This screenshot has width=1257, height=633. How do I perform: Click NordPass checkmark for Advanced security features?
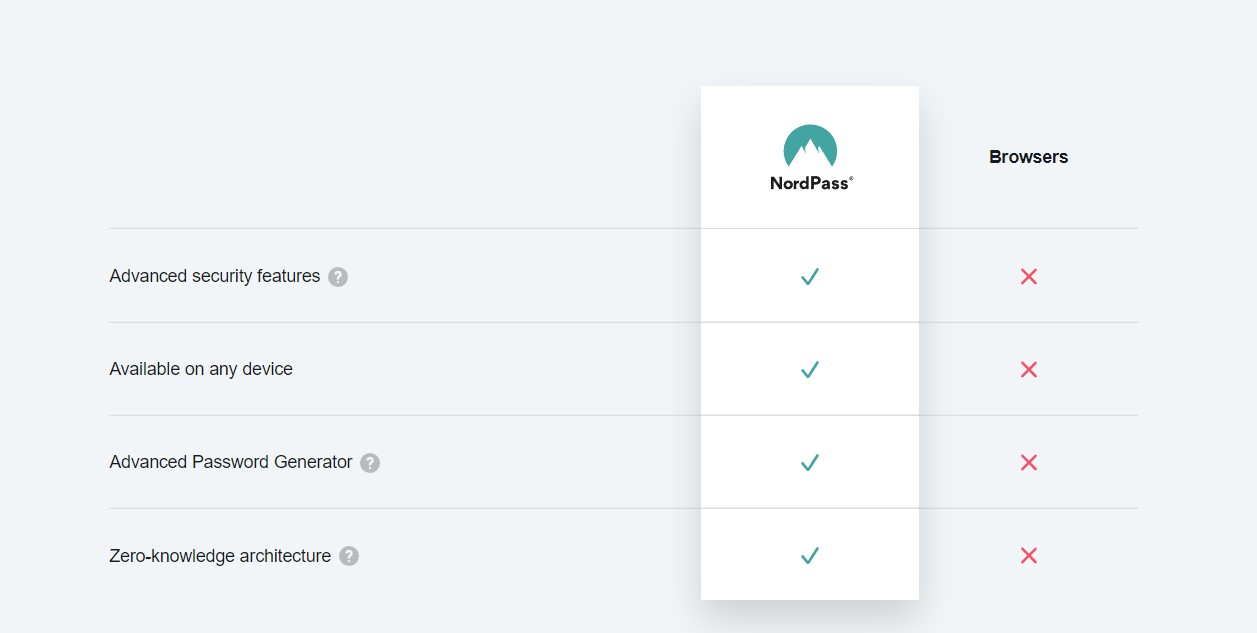coord(810,277)
